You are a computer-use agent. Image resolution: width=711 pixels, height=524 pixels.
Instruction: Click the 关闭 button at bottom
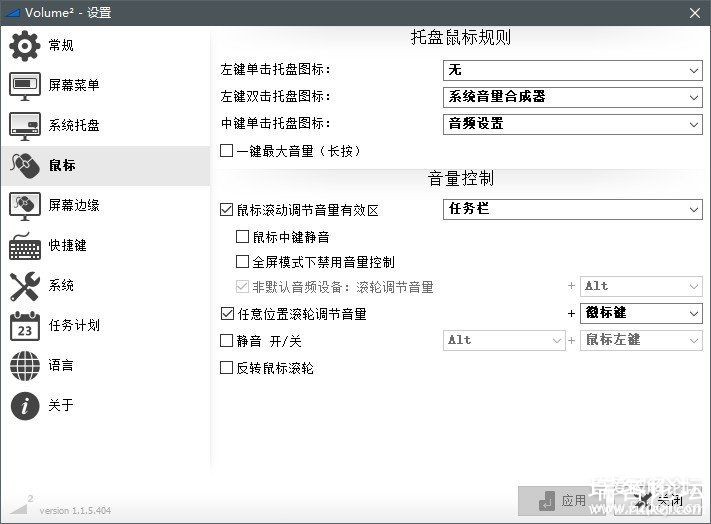(658, 500)
